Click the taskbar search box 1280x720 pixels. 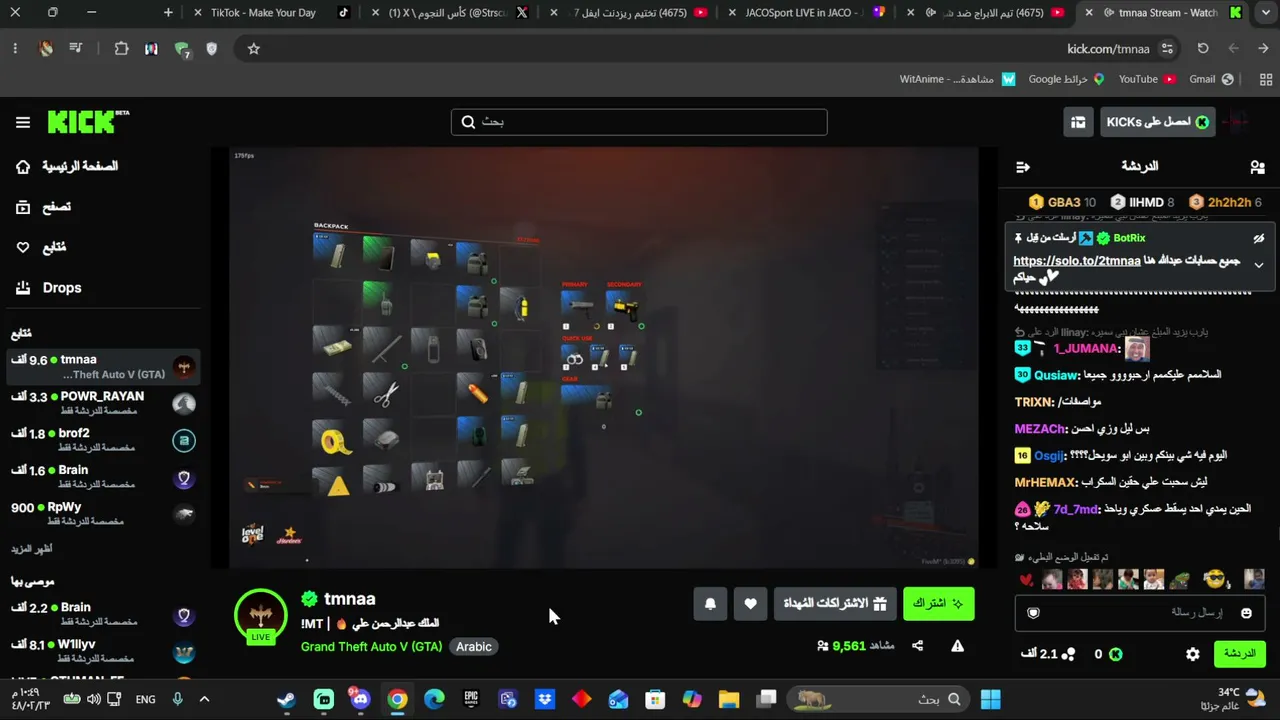point(880,700)
